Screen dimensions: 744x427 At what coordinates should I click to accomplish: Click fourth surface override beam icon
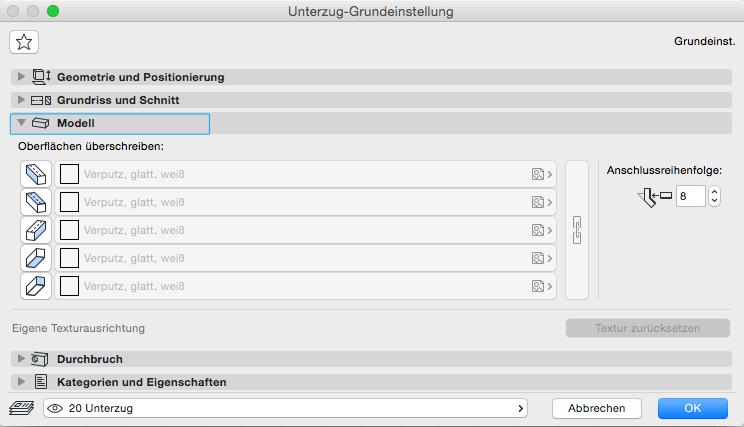[x=36, y=258]
